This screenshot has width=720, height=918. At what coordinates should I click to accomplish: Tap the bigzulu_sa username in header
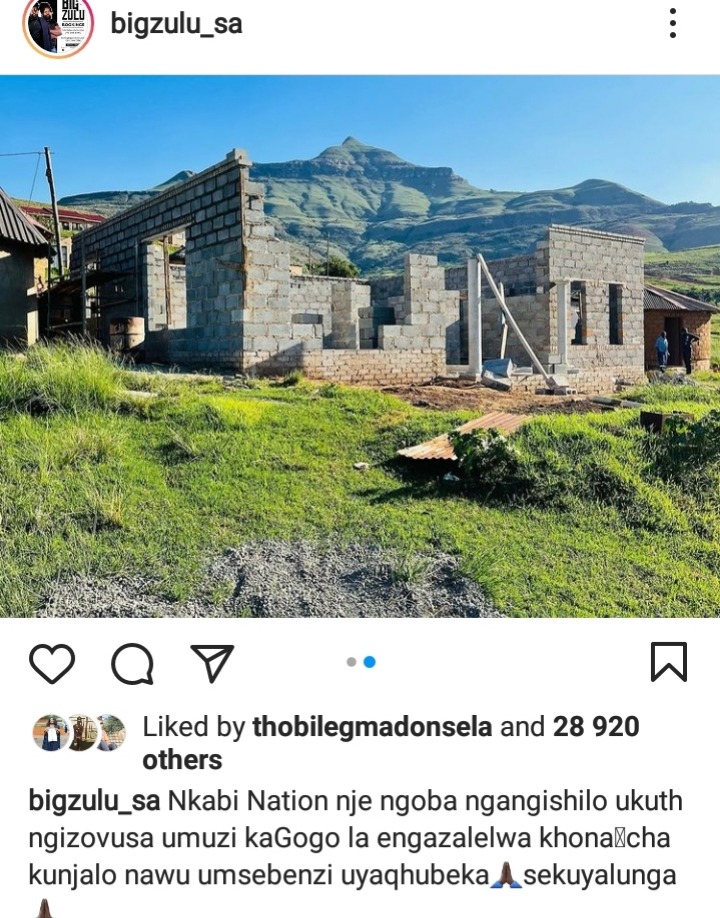[176, 25]
